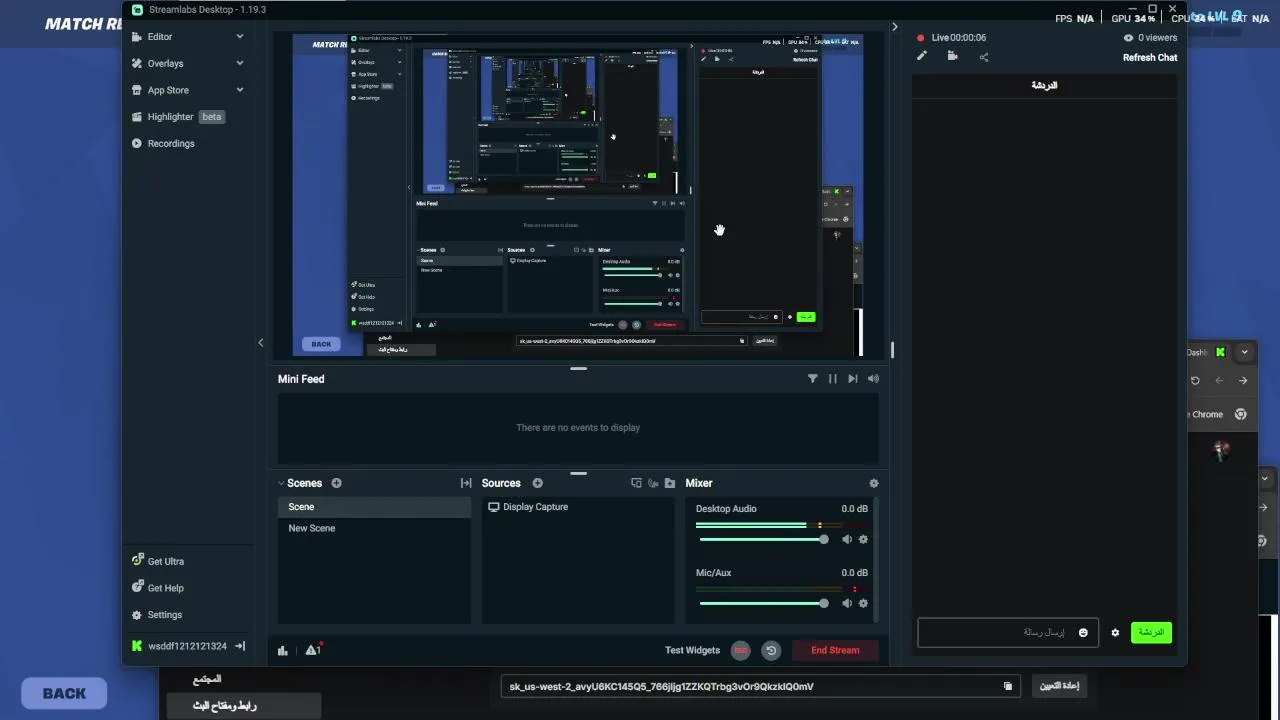
Task: Start recording with the REC button
Action: coord(740,650)
